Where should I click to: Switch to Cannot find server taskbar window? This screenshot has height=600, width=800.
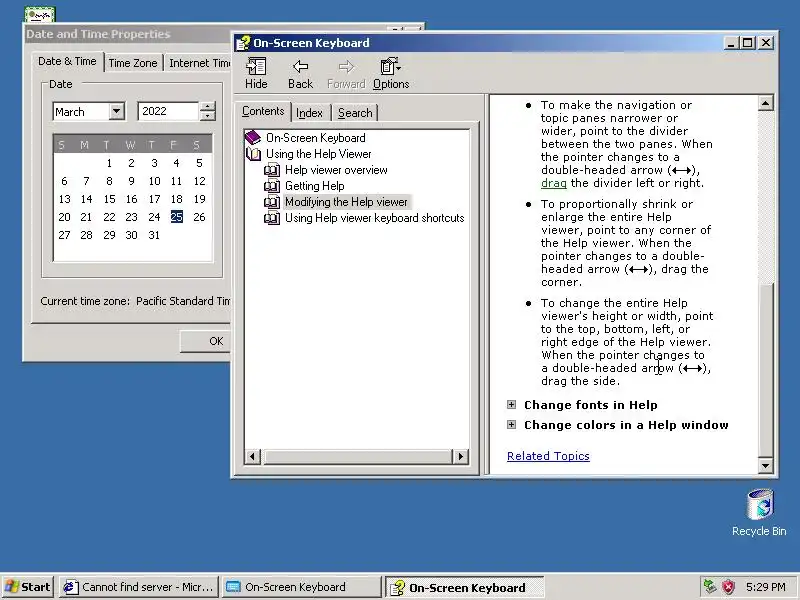138,587
